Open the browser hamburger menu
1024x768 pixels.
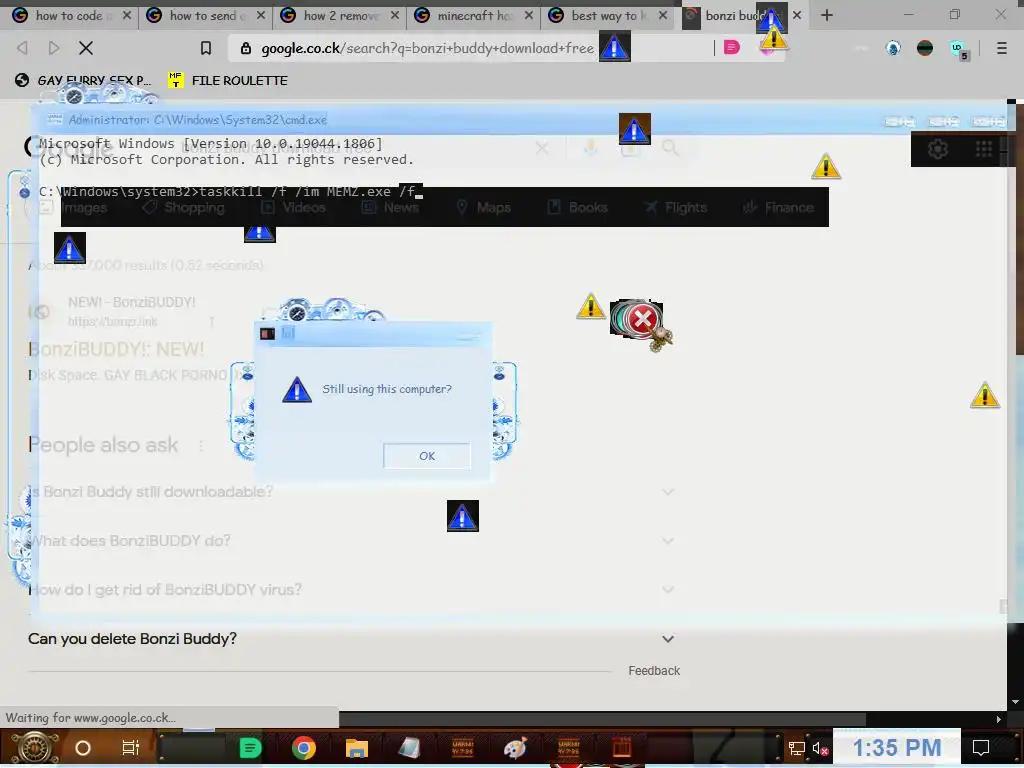(1001, 48)
